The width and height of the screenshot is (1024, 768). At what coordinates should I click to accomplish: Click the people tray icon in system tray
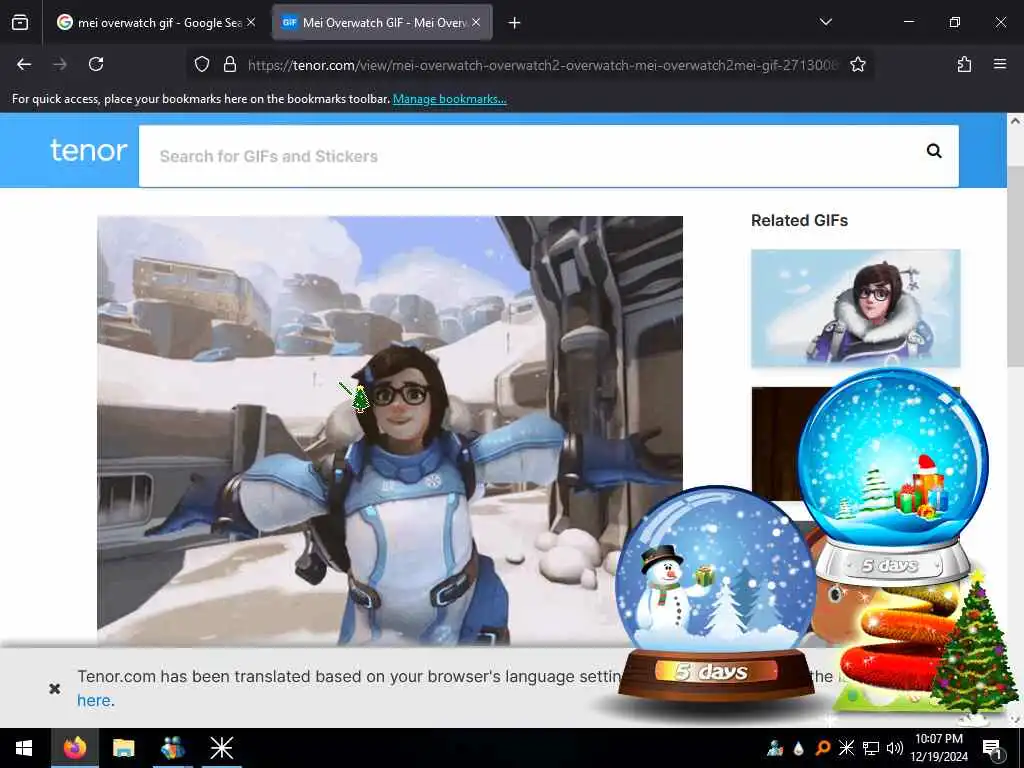click(x=775, y=748)
